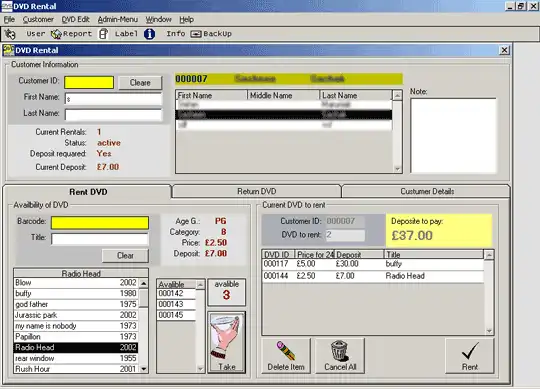Click the Last Name input field
The width and height of the screenshot is (540, 389).
pyautogui.click(x=113, y=115)
